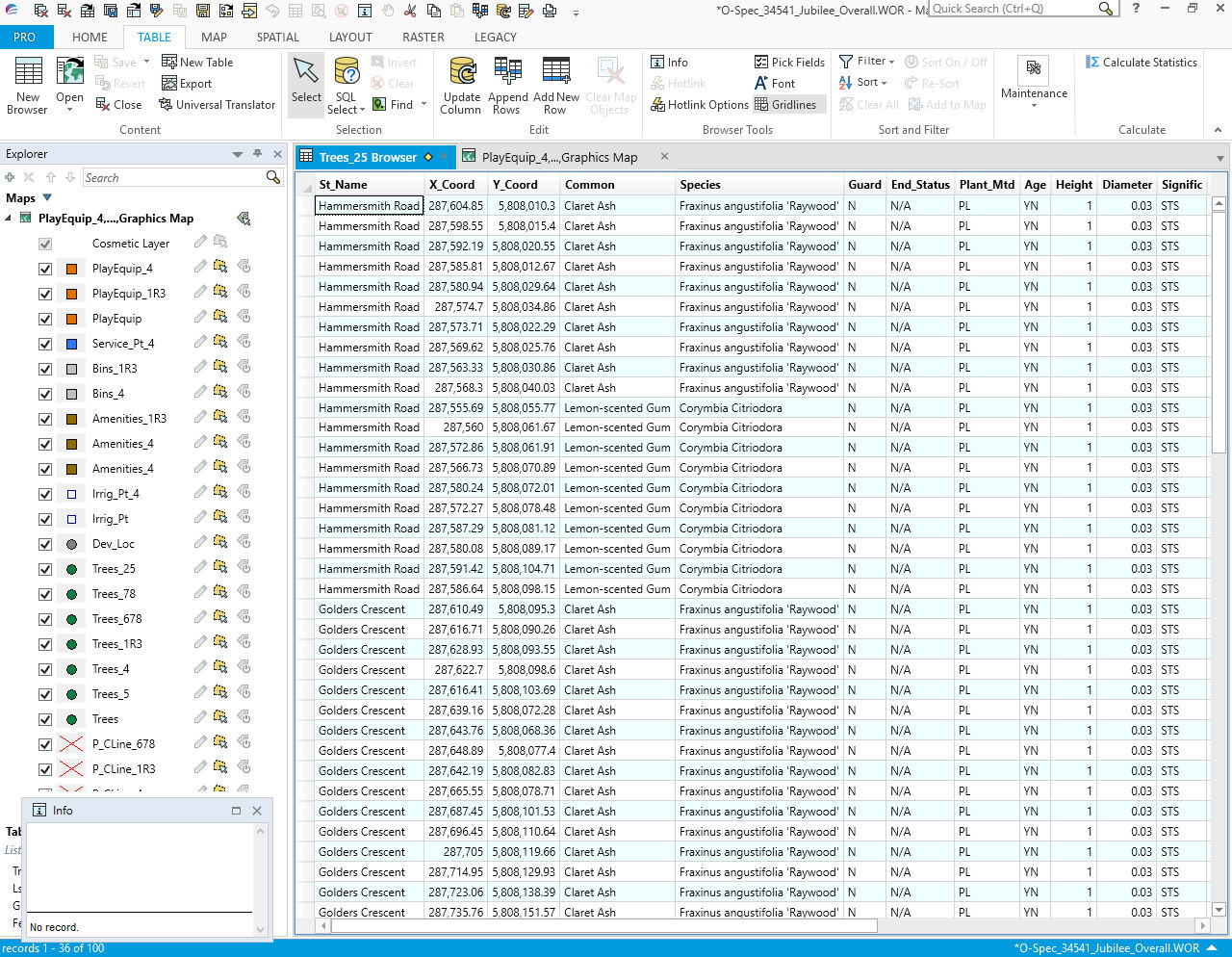The image size is (1232, 957).
Task: Uncheck the Amenities_1R3 layer checkbox
Action: click(x=45, y=419)
